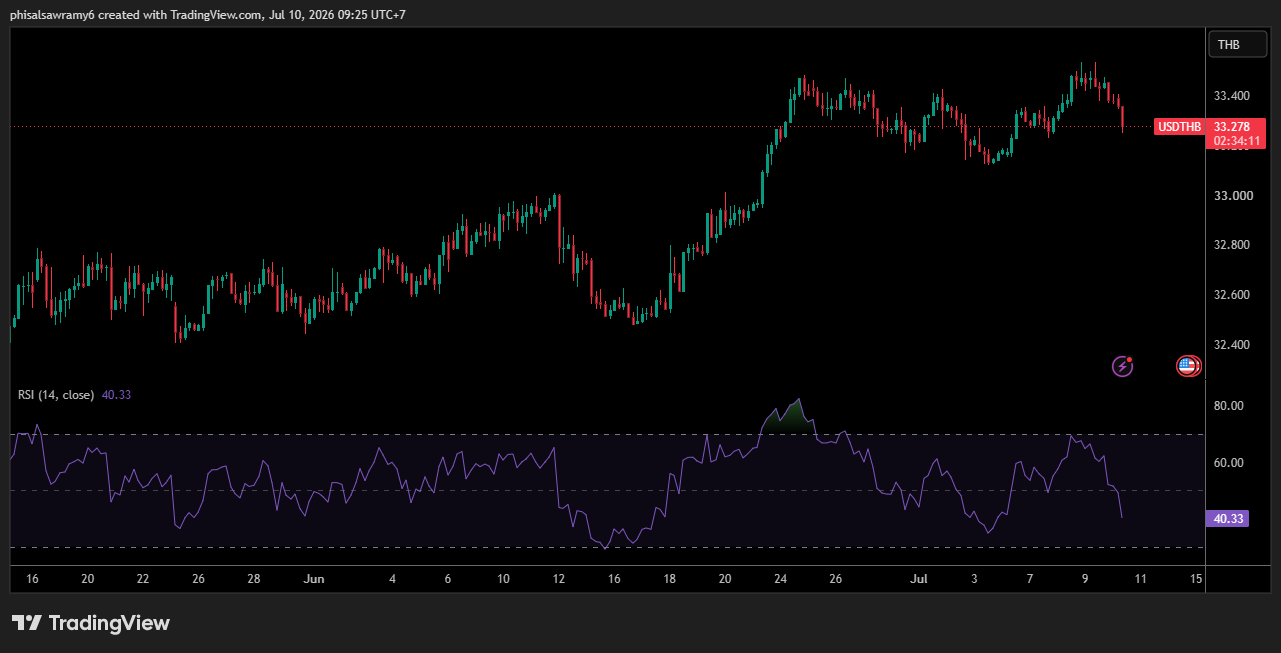Image resolution: width=1281 pixels, height=653 pixels.
Task: Click date marker 15 at the time axis end
Action: click(1196, 579)
